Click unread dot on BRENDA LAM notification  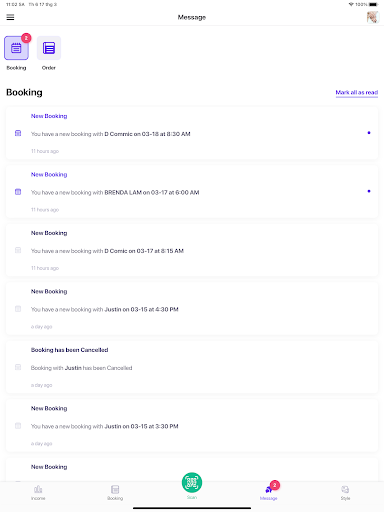[x=369, y=191]
